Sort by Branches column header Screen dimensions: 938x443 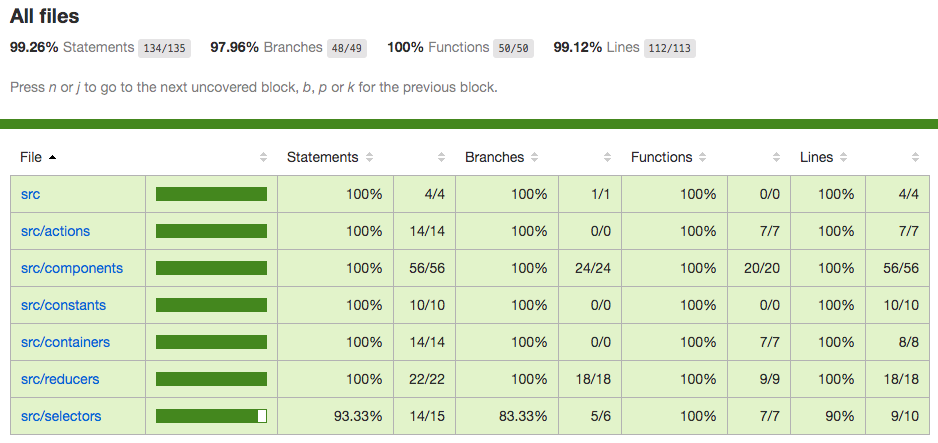click(494, 157)
